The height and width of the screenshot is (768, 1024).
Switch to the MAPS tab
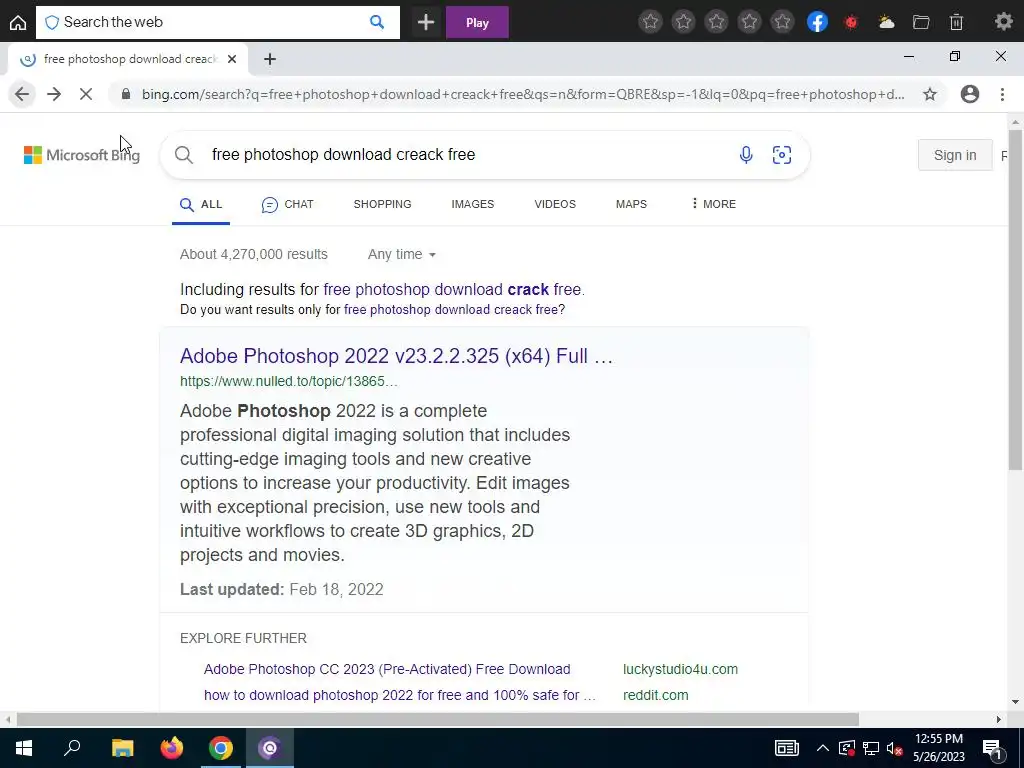point(631,204)
